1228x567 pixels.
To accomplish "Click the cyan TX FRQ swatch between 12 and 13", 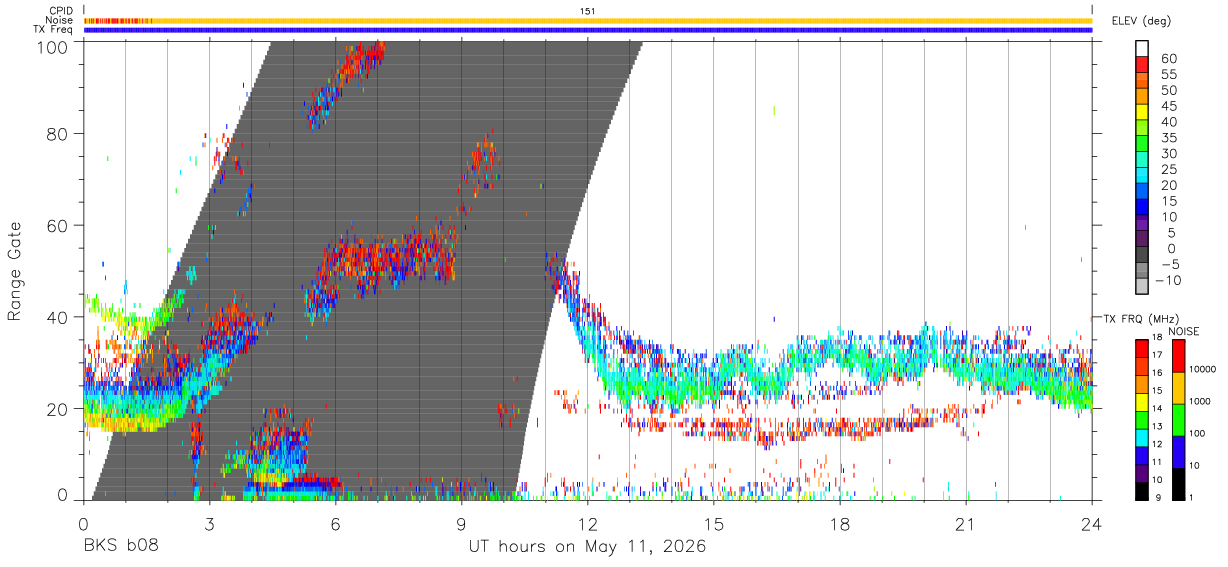I will pyautogui.click(x=1142, y=437).
